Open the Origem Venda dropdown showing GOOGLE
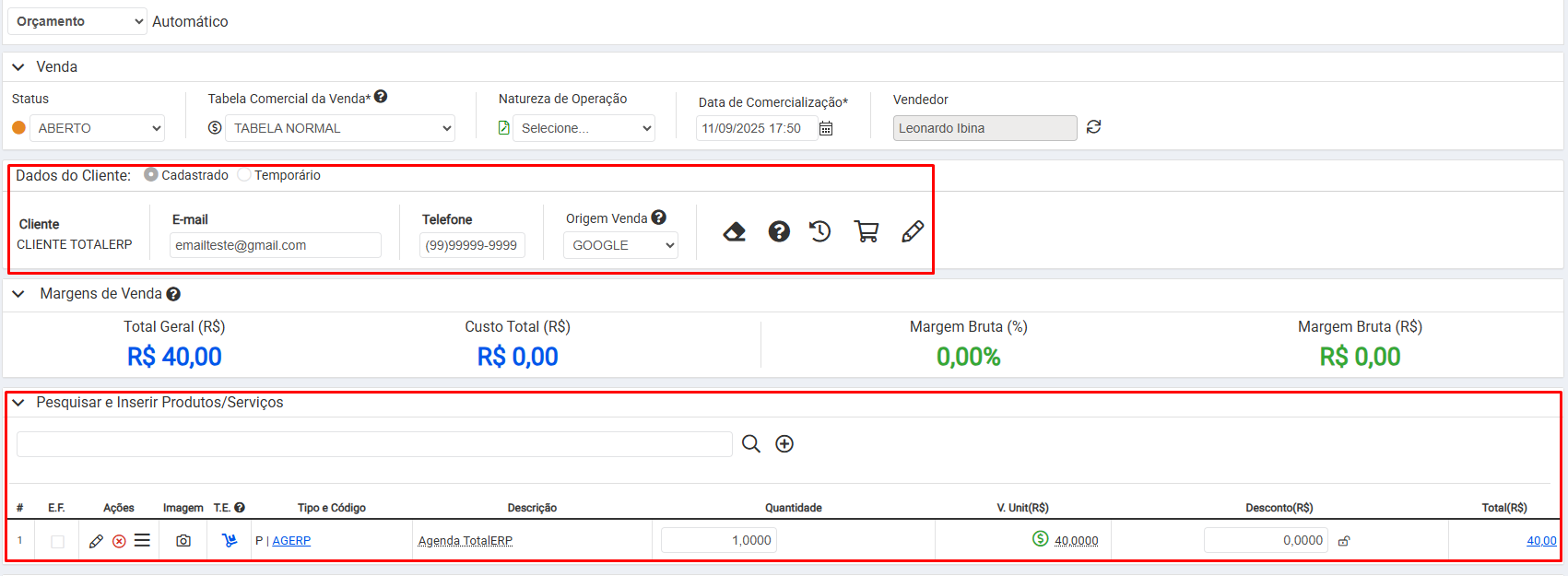 (x=620, y=245)
